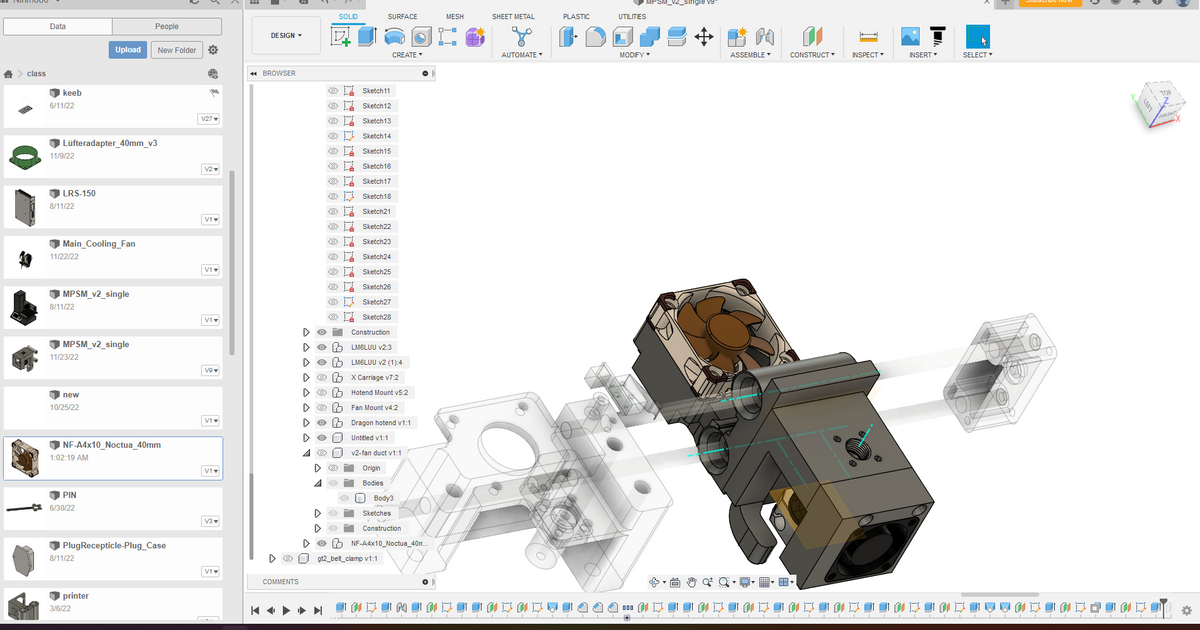Screen dimensions: 1200x630
Task: Select the Measure tool under Inspect
Action: pyautogui.click(x=866, y=36)
